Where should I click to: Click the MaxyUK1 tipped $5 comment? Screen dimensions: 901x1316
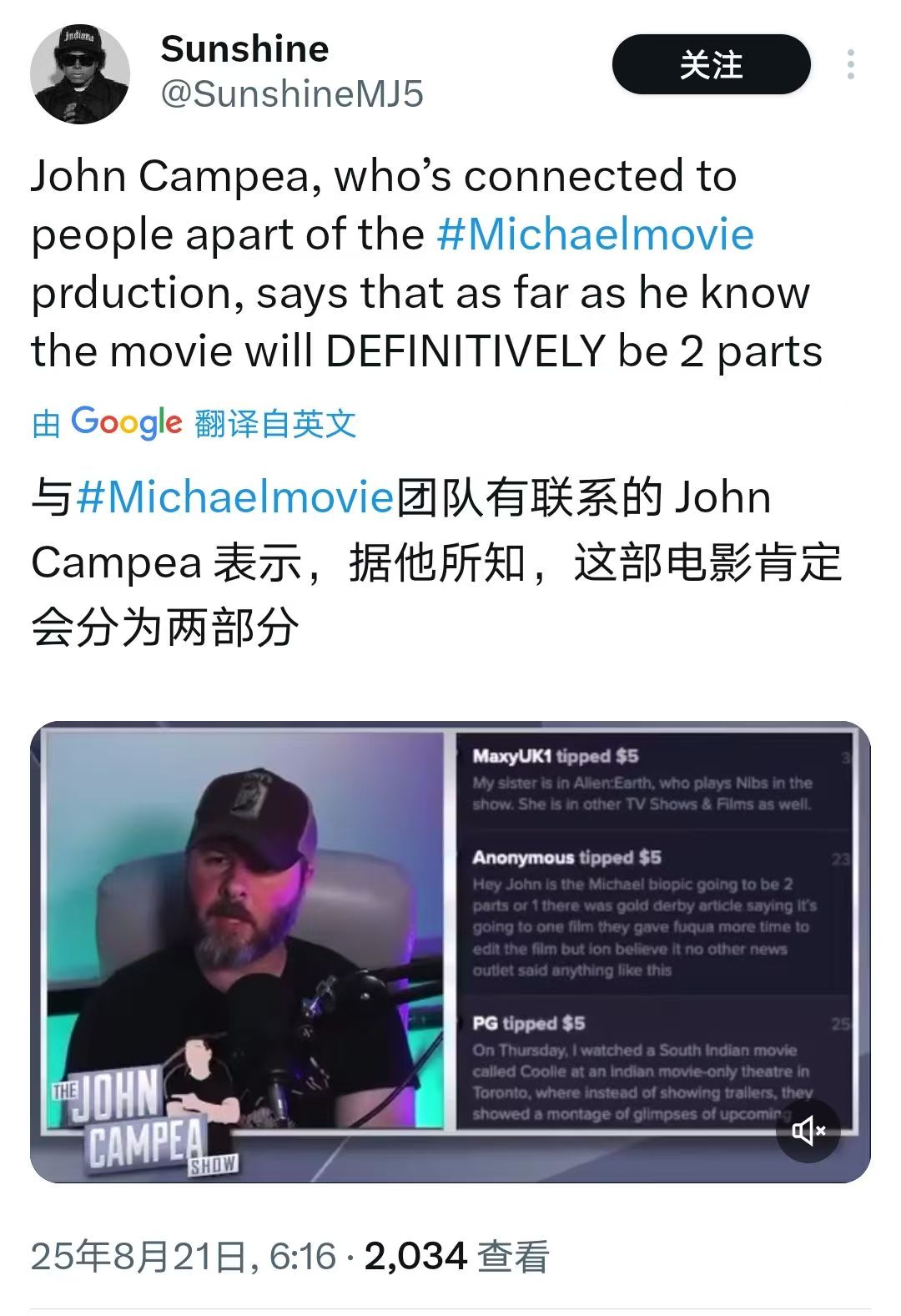(642, 779)
